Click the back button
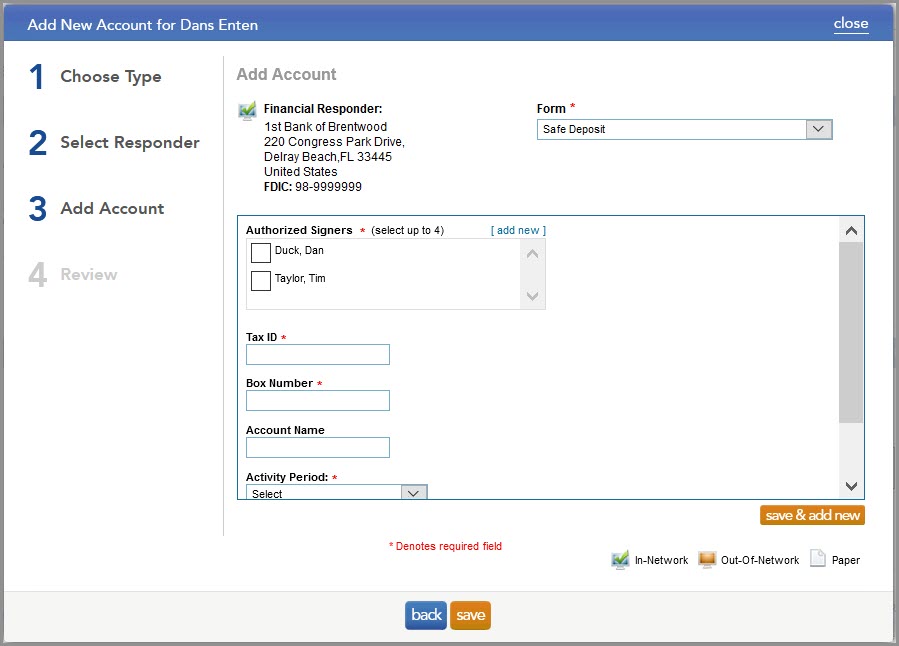899x646 pixels. point(425,615)
